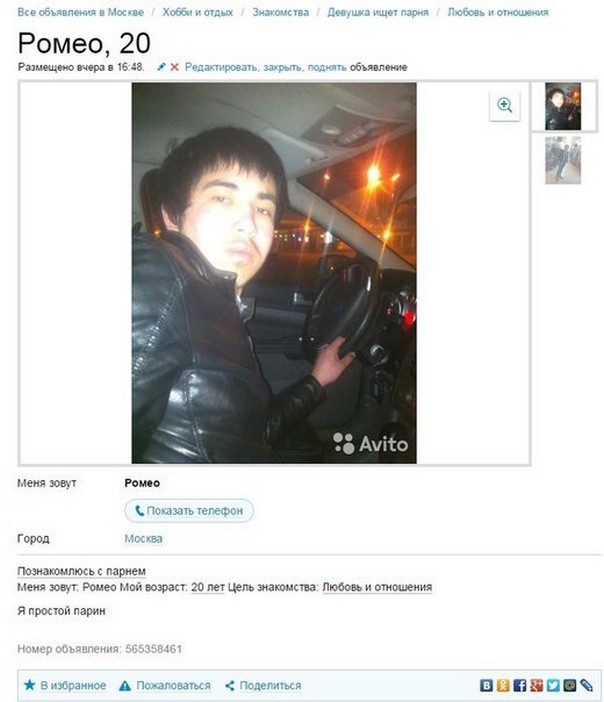Click the magnifier zoom icon on photo
Viewport: 604px width, 702px height.
(505, 105)
